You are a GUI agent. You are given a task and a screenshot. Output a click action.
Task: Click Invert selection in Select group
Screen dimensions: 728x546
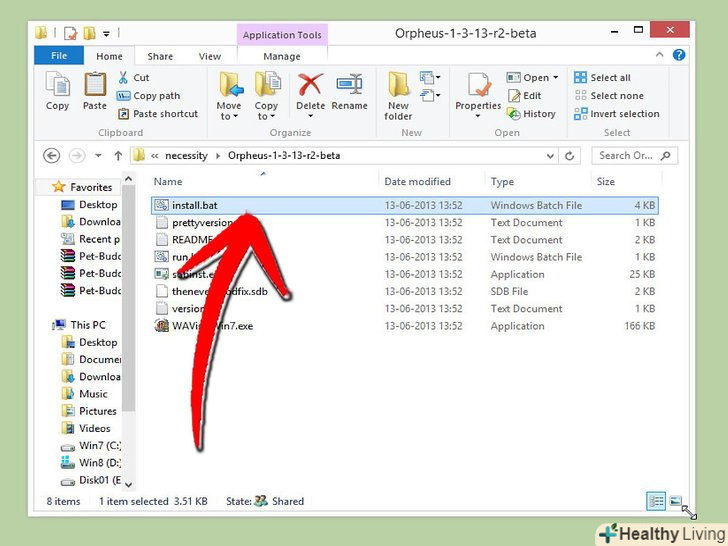tap(617, 114)
